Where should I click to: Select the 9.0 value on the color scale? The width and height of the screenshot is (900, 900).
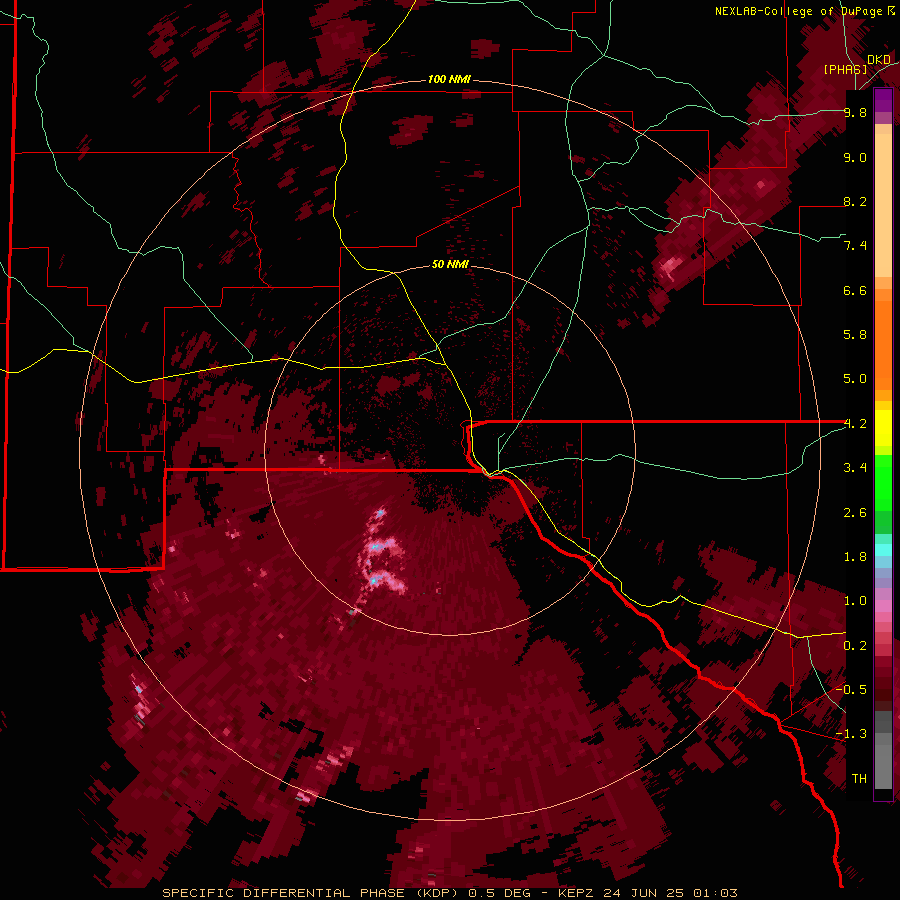click(x=855, y=157)
